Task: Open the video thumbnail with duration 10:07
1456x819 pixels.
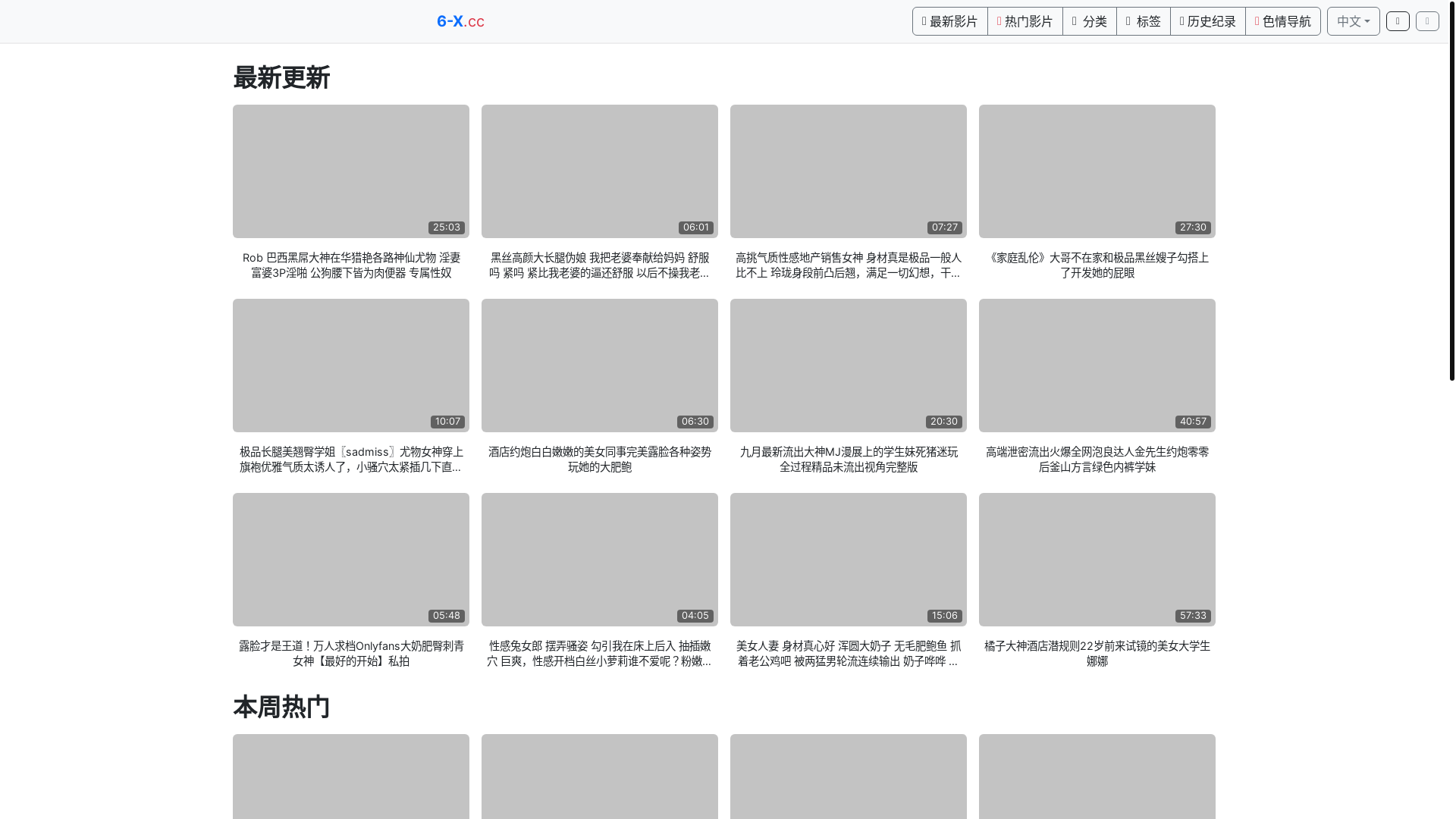Action: (x=351, y=366)
